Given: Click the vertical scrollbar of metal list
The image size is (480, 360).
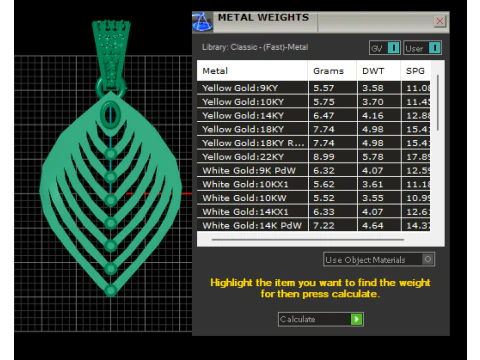Looking at the screenshot, I should coord(438,103).
